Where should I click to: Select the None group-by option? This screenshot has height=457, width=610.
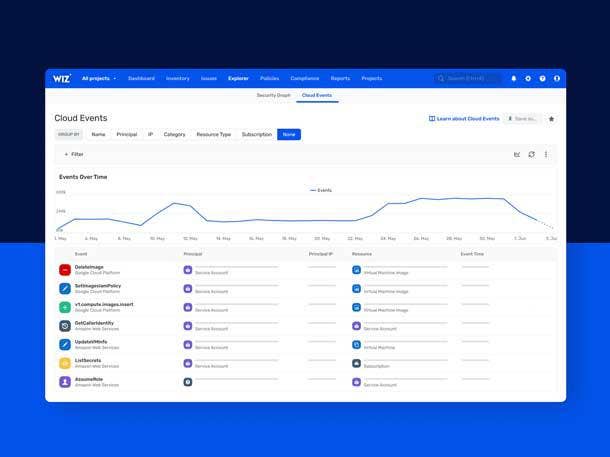pos(289,134)
